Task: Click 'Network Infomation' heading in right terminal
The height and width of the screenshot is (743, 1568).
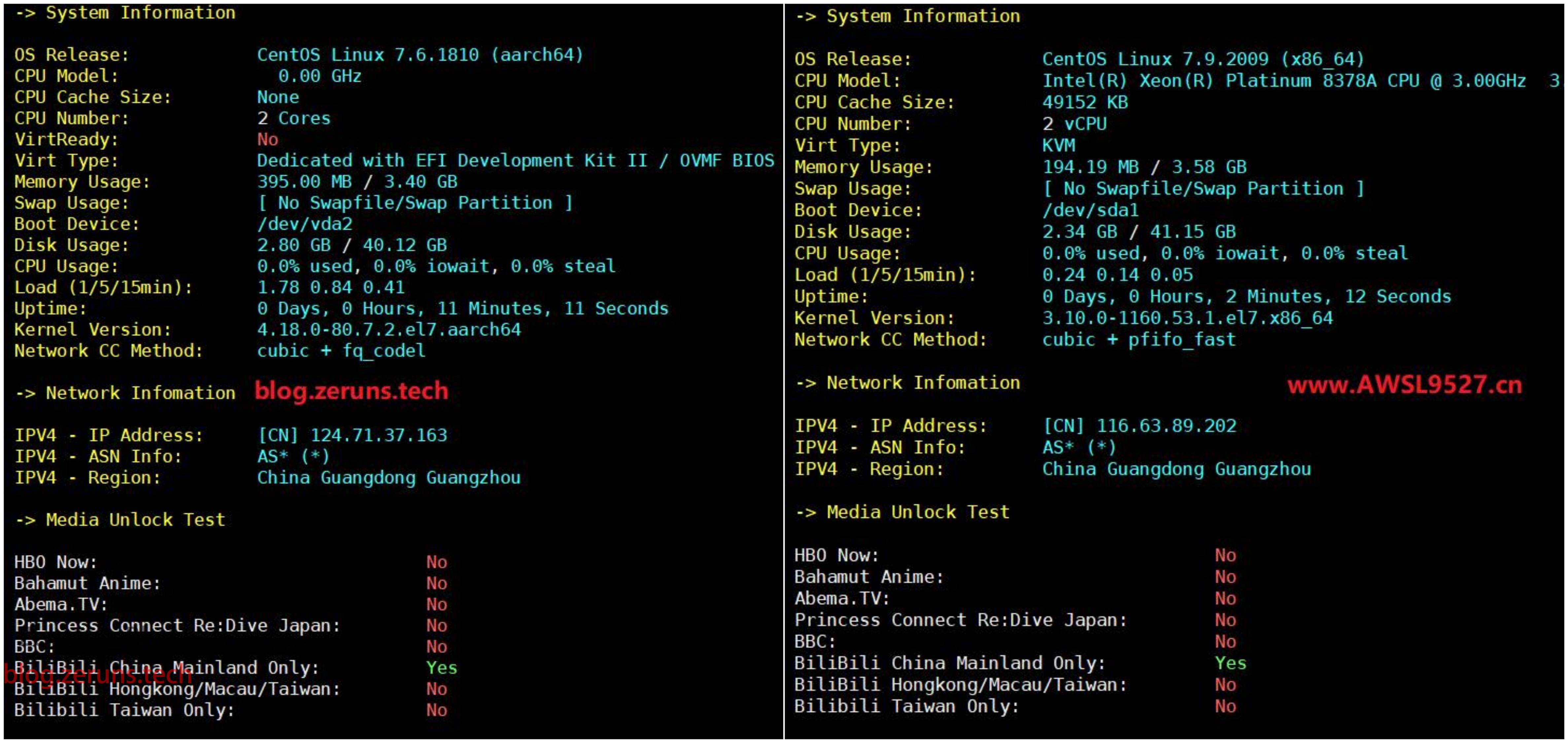Action: [923, 382]
